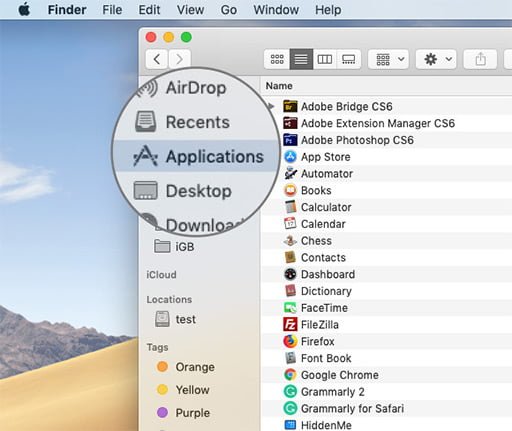Select the test disk under Locations

click(175, 319)
